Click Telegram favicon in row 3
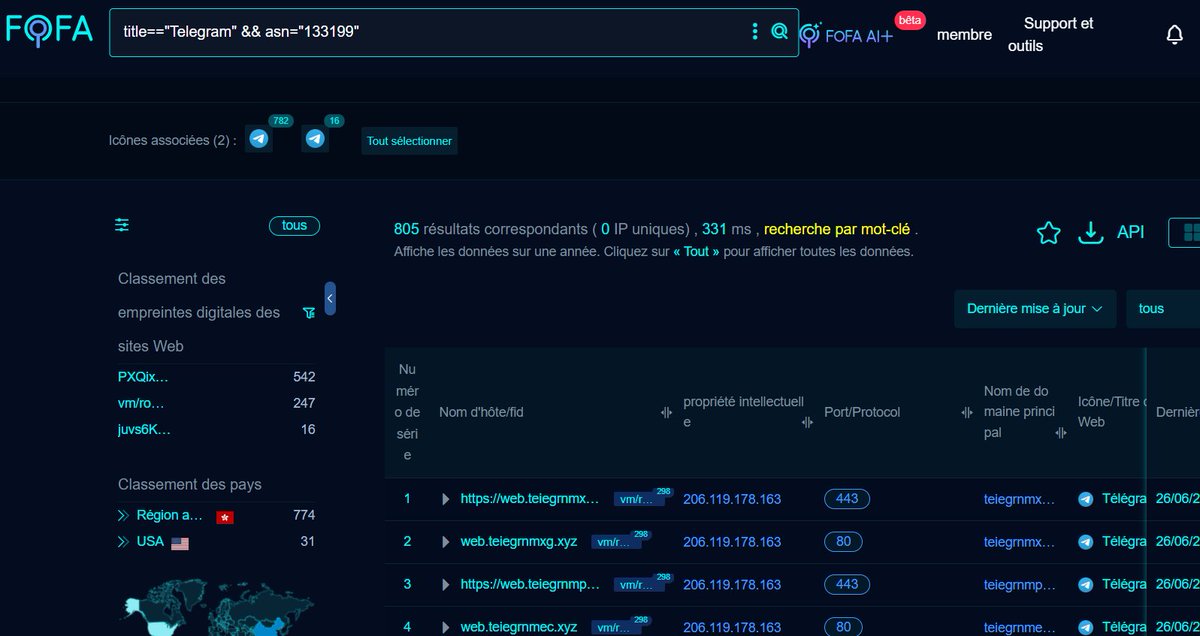1200x636 pixels. click(x=1086, y=584)
